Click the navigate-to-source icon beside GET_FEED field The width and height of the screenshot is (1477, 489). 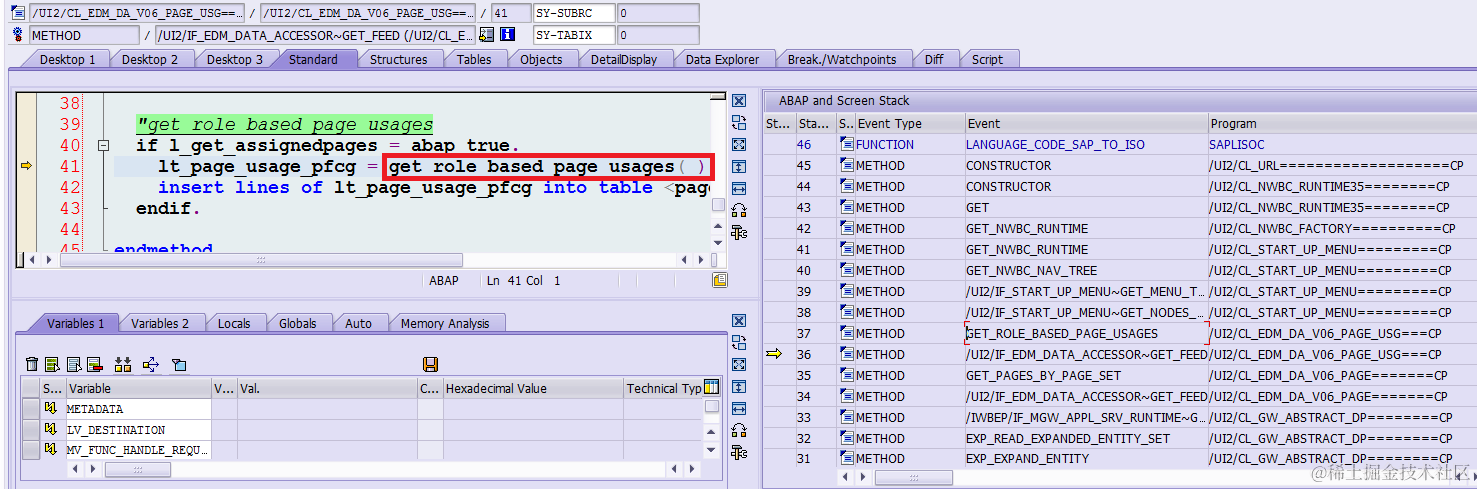point(487,35)
